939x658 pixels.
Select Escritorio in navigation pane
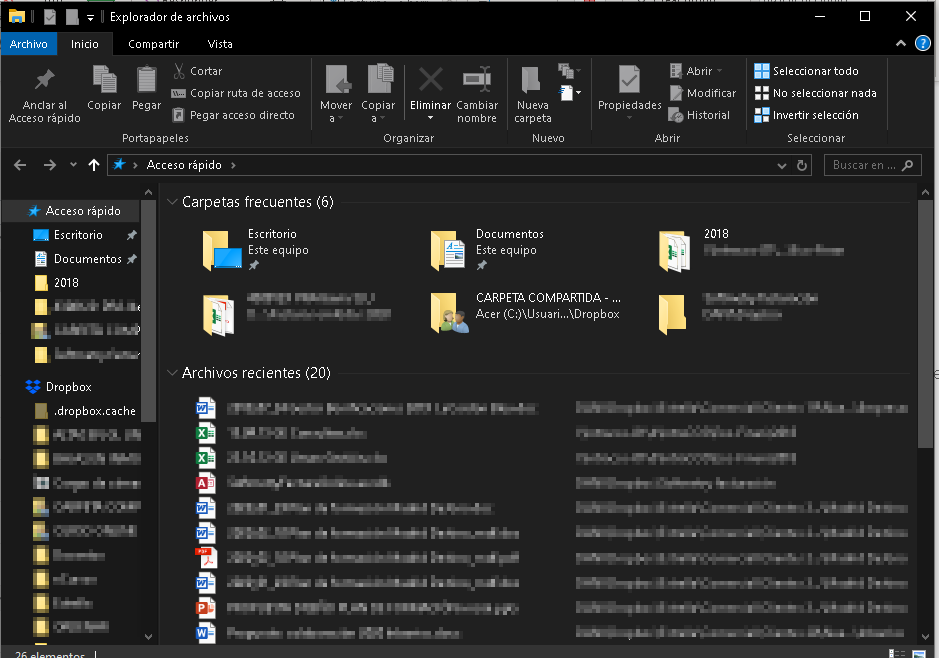coord(78,235)
